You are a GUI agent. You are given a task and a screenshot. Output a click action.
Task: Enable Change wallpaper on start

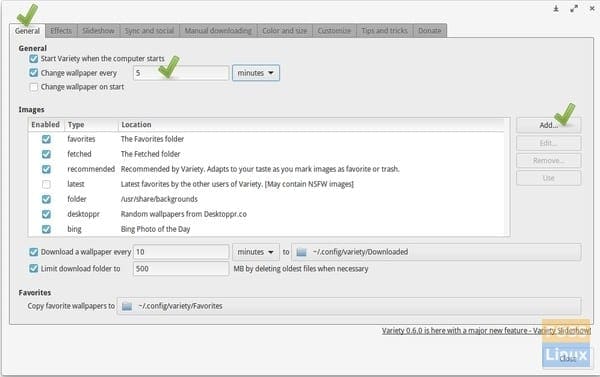point(34,87)
